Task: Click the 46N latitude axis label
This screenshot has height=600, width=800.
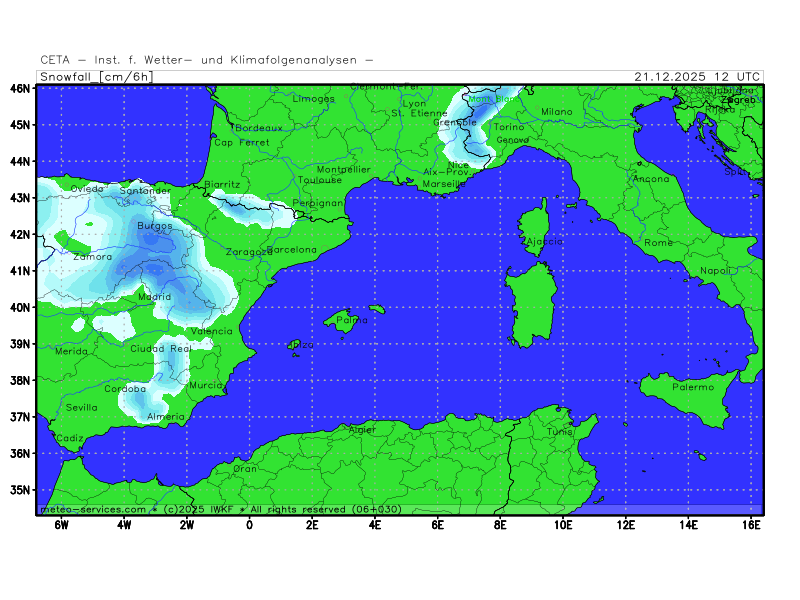Action: pyautogui.click(x=21, y=88)
